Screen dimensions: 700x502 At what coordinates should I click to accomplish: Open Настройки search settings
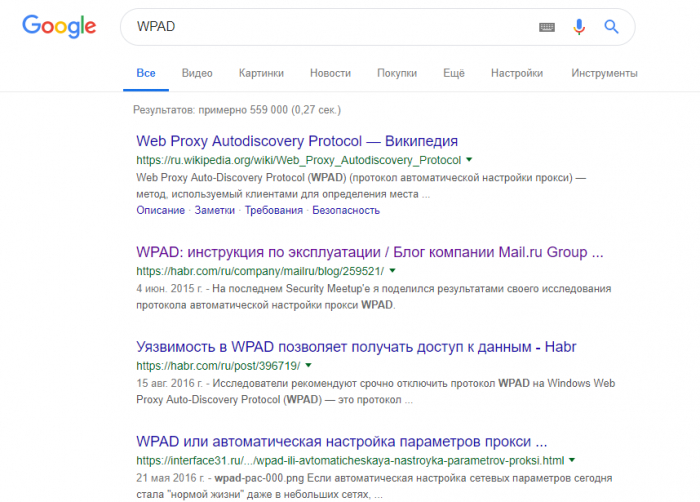[x=517, y=73]
